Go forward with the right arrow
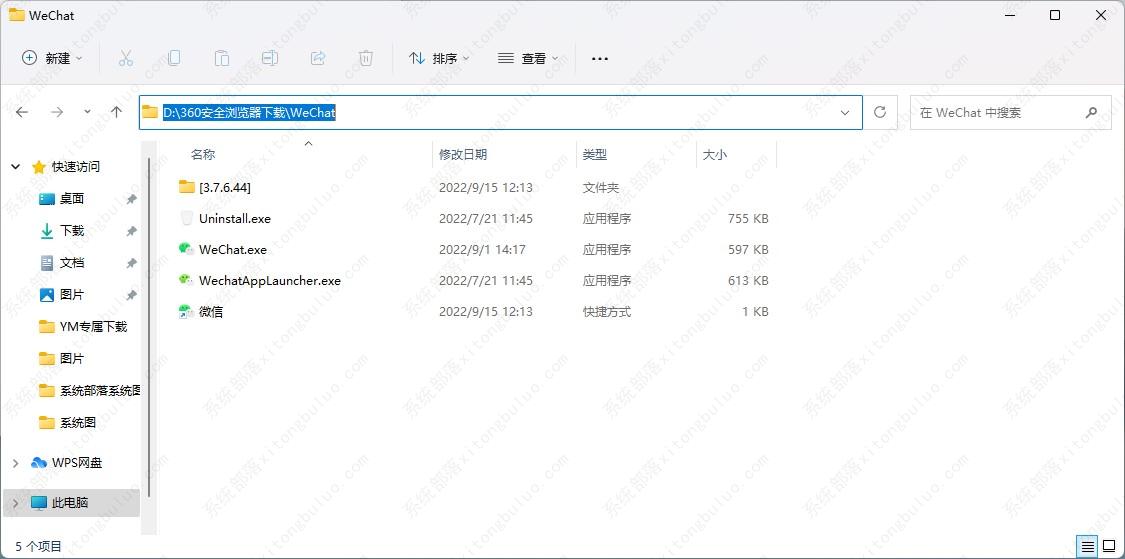Viewport: 1125px width, 559px height. [57, 112]
